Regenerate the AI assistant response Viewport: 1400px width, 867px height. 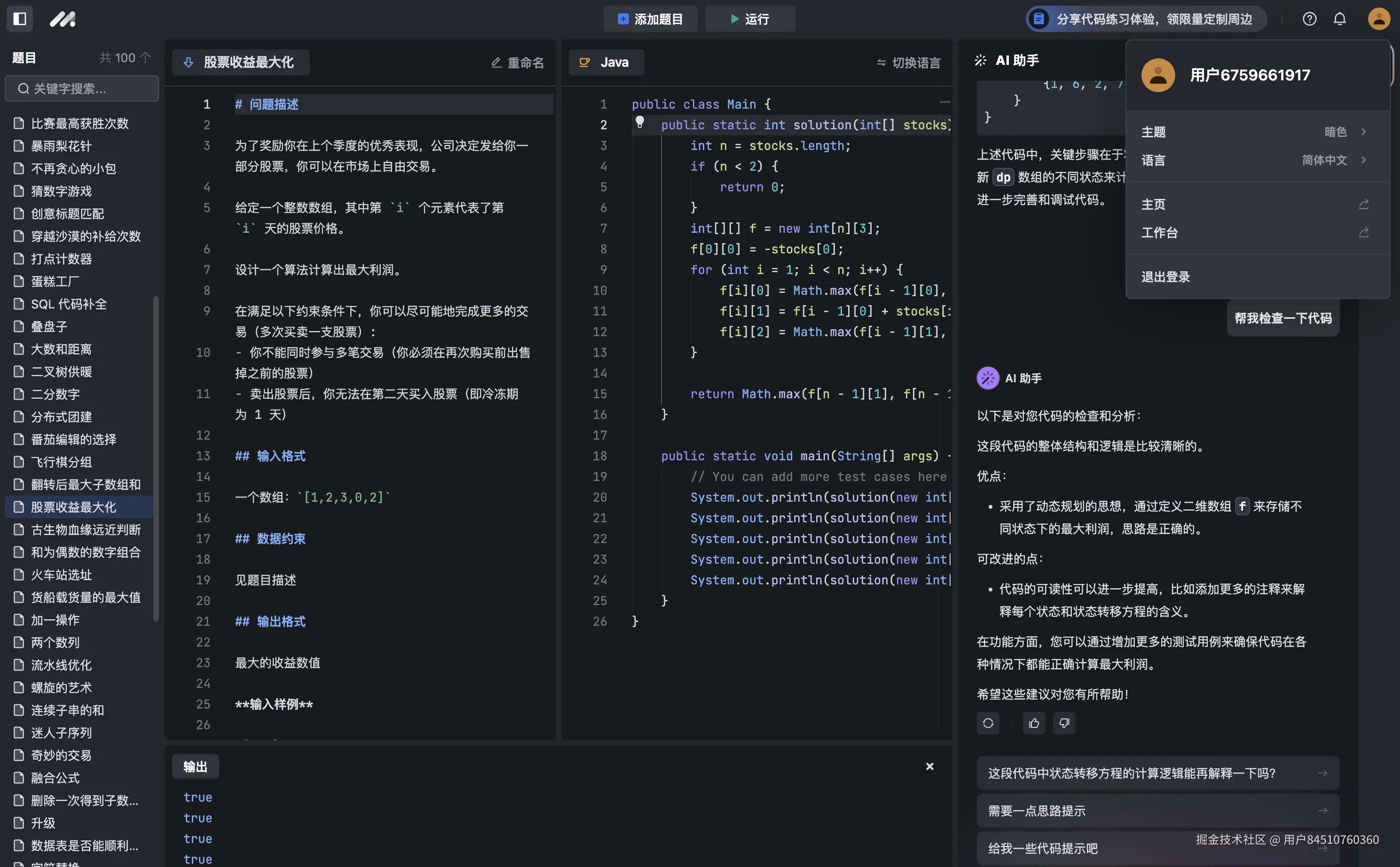pyautogui.click(x=987, y=723)
